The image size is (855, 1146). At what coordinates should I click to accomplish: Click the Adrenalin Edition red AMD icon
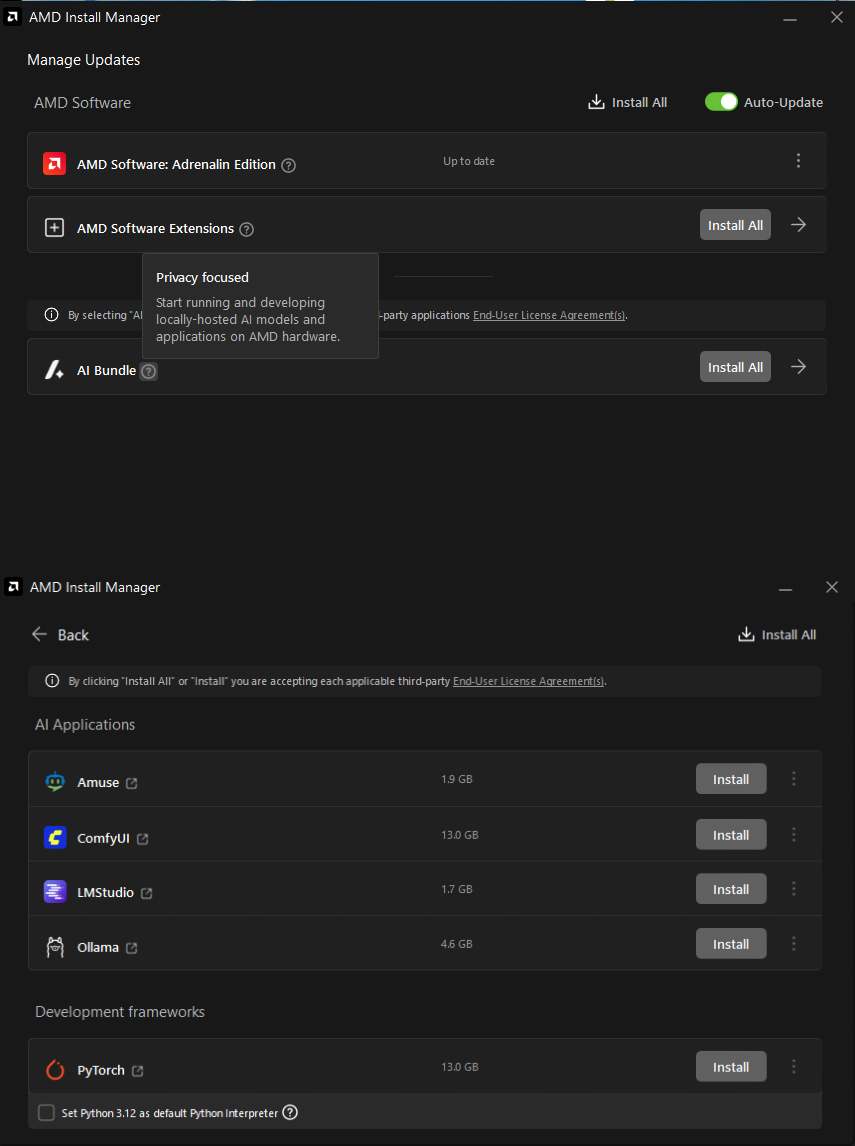click(55, 164)
